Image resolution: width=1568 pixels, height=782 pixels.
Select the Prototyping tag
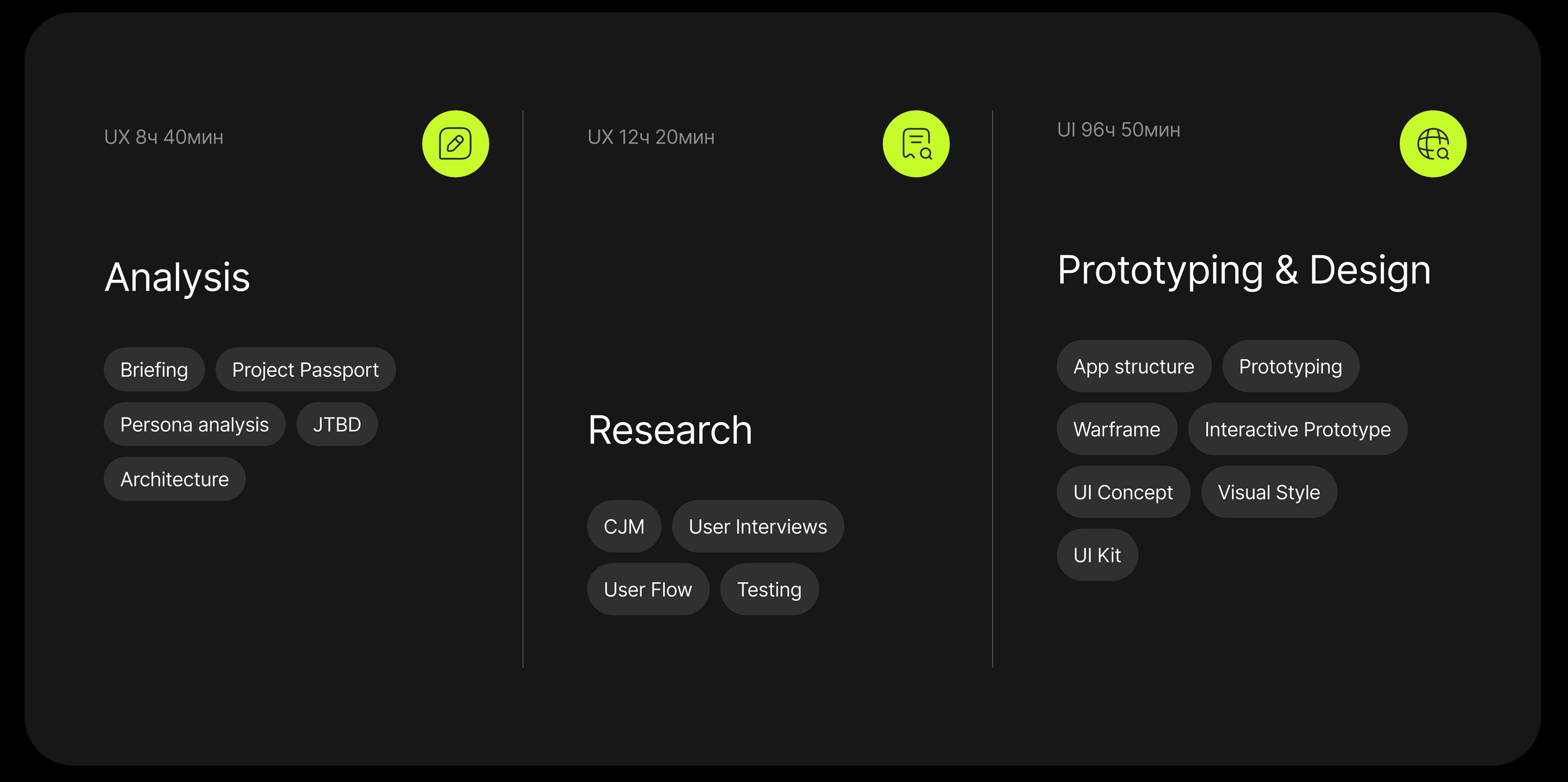point(1291,366)
